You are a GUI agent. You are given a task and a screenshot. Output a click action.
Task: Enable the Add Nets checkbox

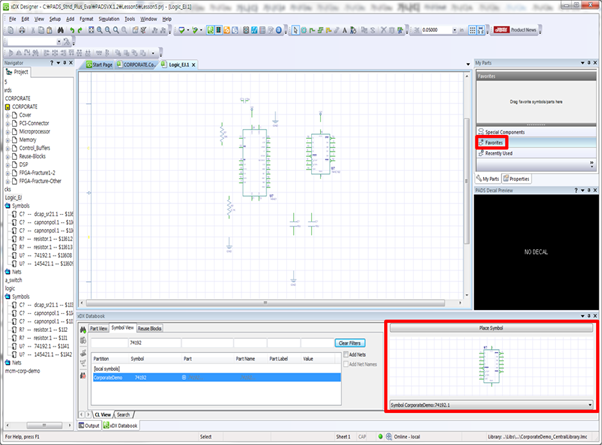346,354
